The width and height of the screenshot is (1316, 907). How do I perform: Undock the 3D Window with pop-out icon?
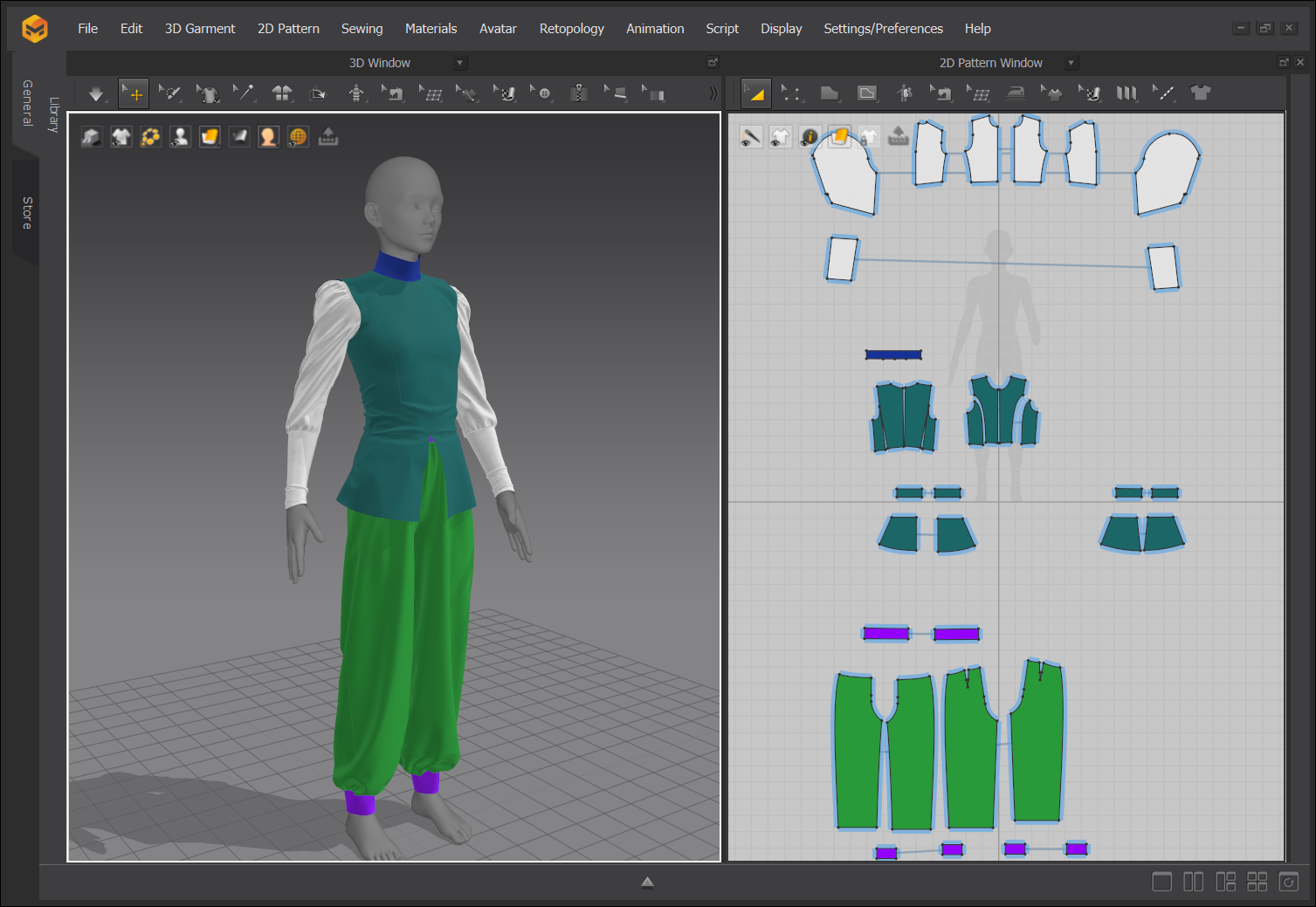point(713,62)
